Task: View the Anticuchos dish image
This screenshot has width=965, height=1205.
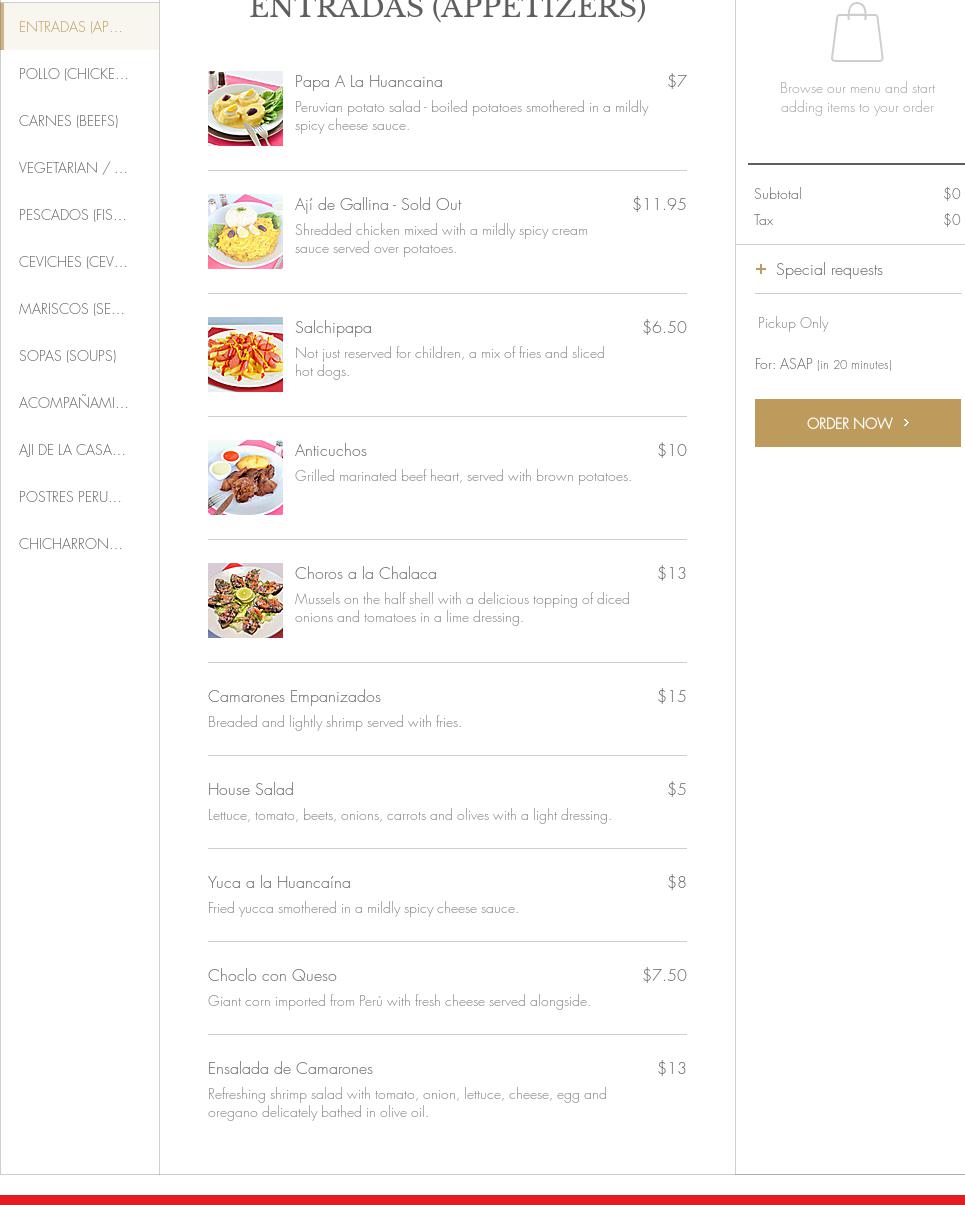Action: pyautogui.click(x=245, y=477)
